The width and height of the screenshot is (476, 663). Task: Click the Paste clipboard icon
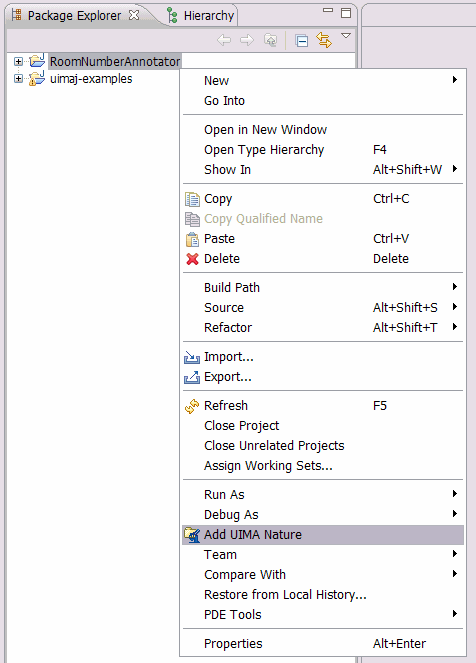[192, 239]
